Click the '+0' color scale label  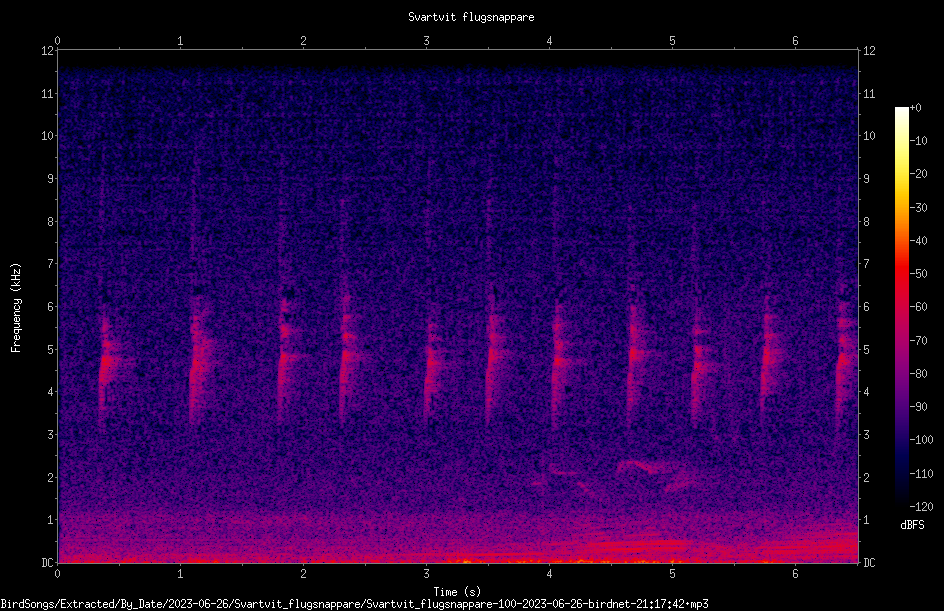click(x=915, y=108)
